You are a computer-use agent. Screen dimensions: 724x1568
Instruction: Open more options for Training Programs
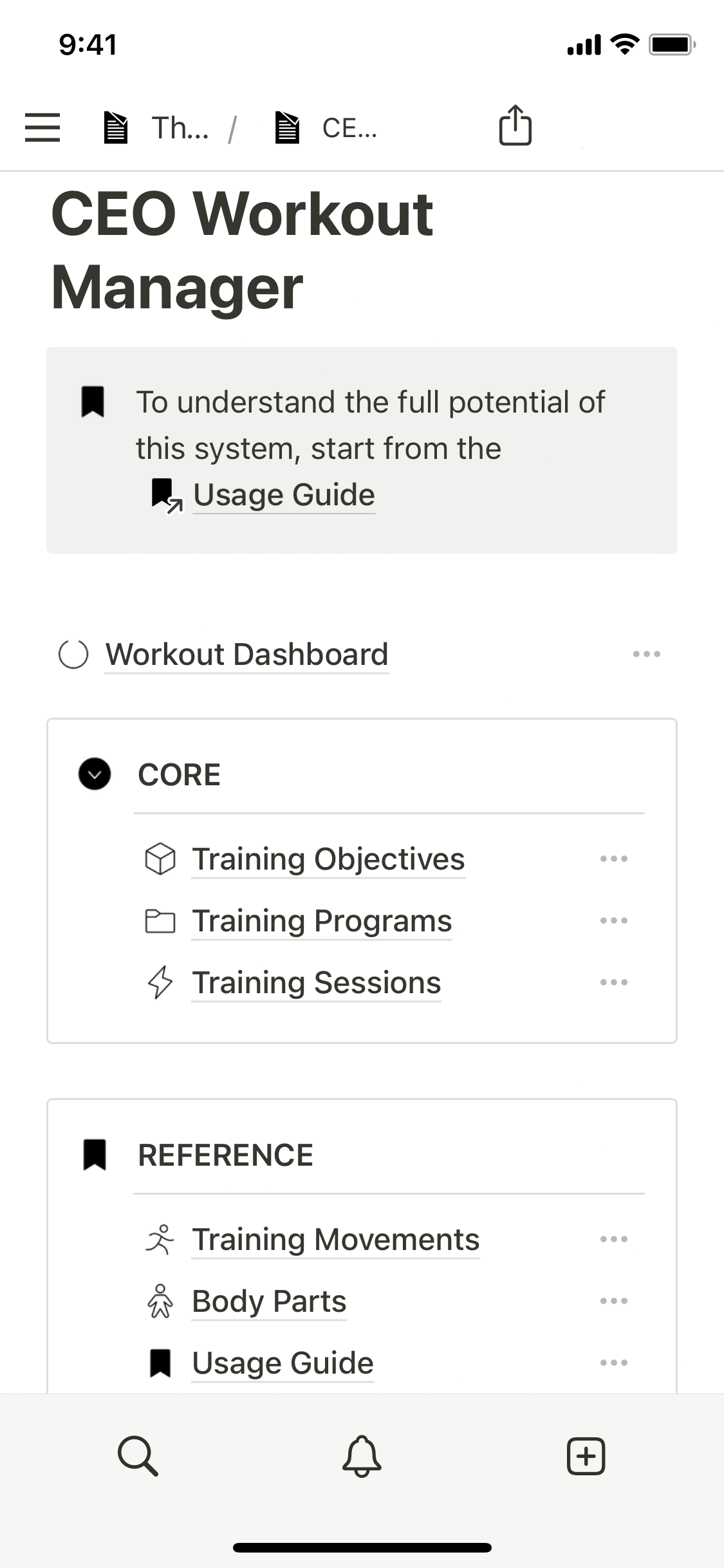click(613, 920)
